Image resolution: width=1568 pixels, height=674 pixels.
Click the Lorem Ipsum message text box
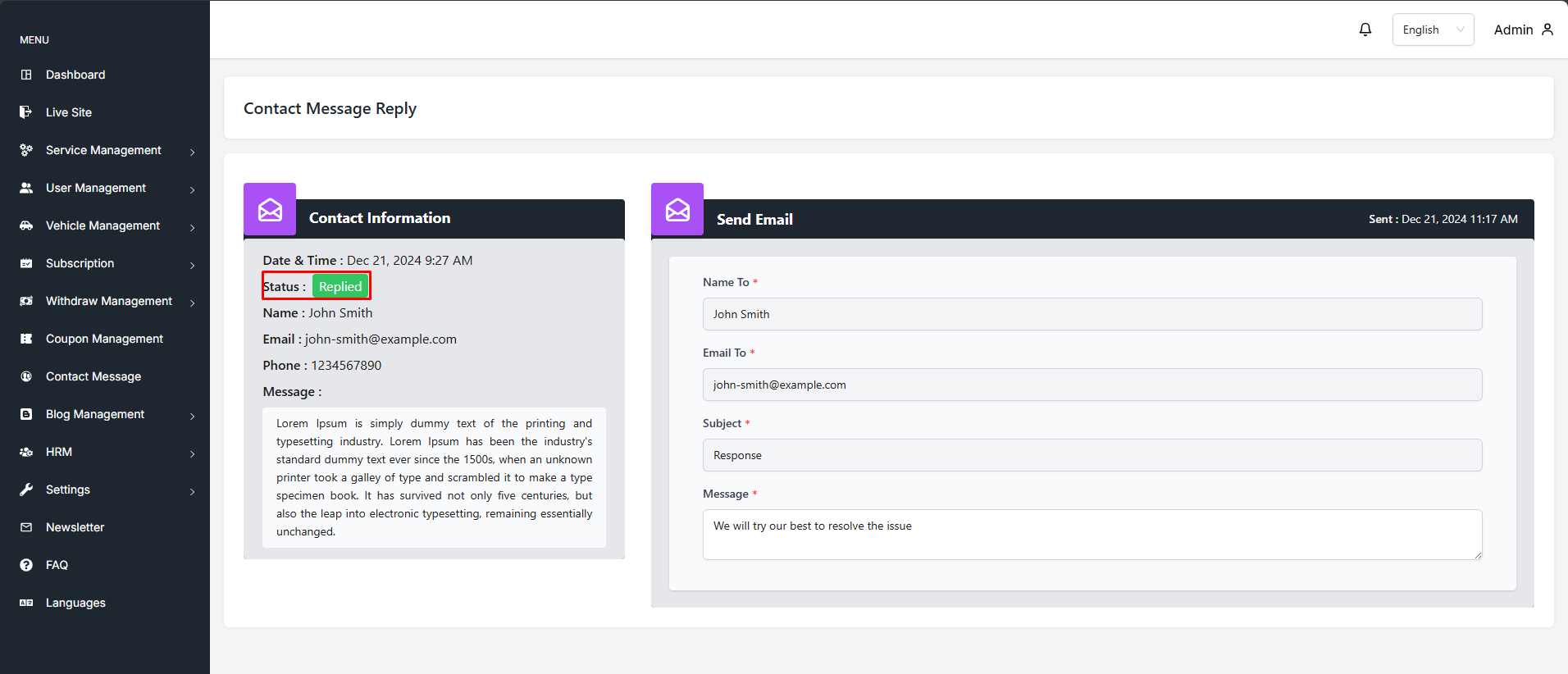click(434, 477)
